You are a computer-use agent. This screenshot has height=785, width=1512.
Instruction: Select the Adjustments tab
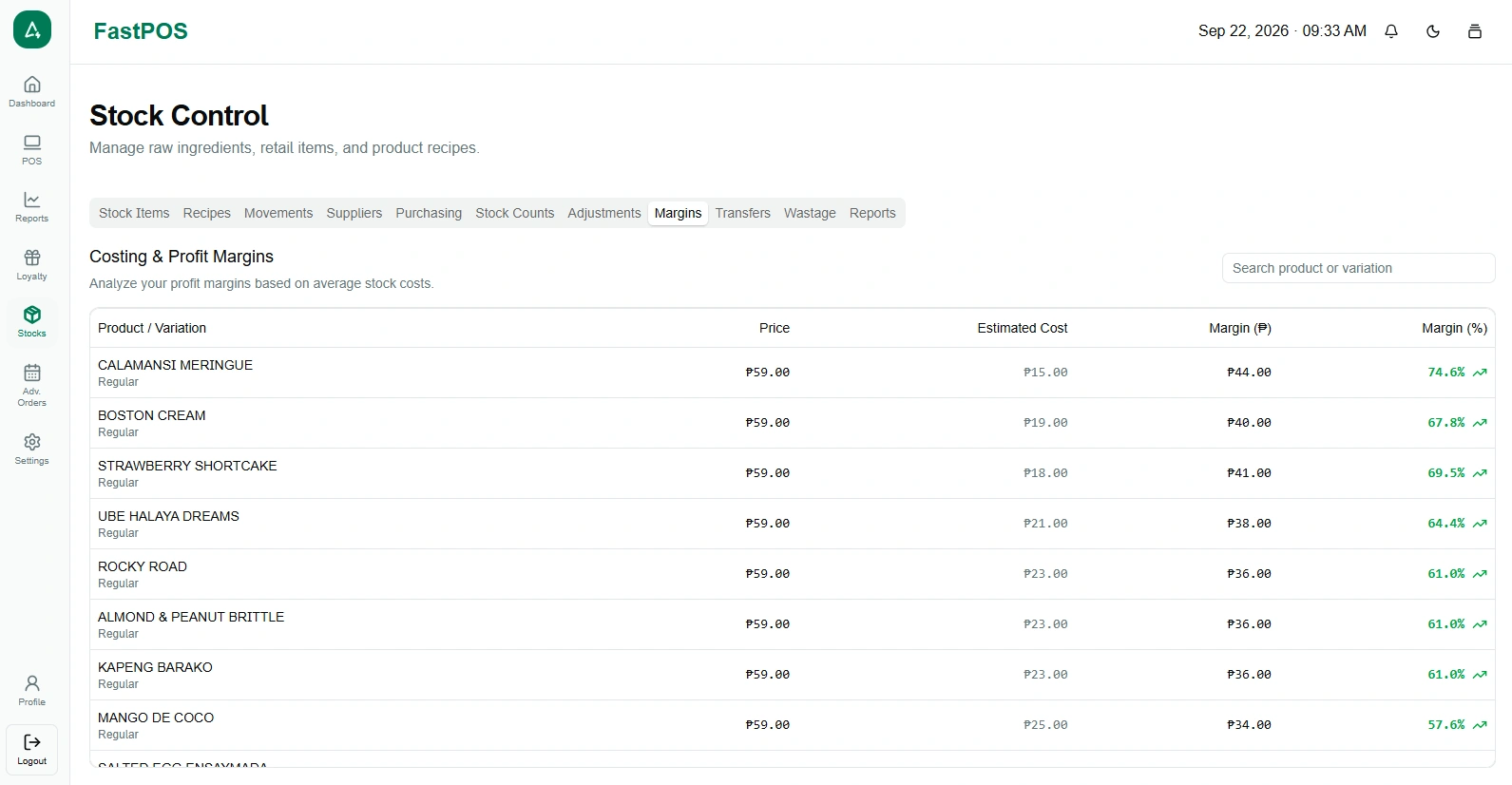coord(604,213)
